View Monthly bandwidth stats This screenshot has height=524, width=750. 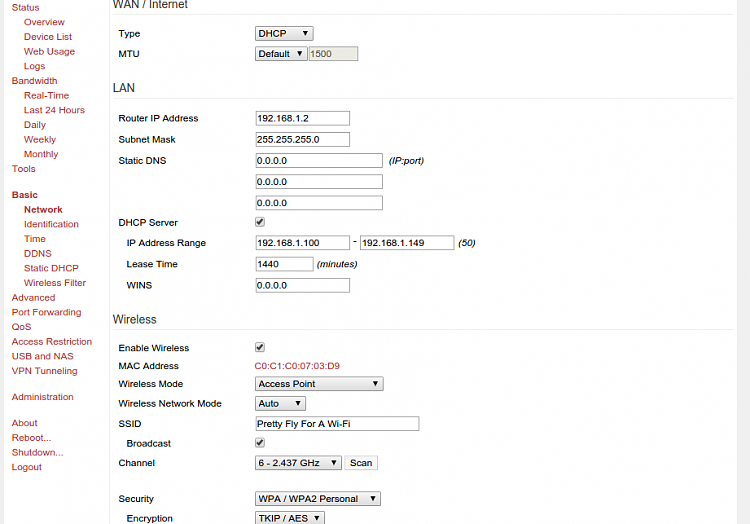(x=41, y=154)
